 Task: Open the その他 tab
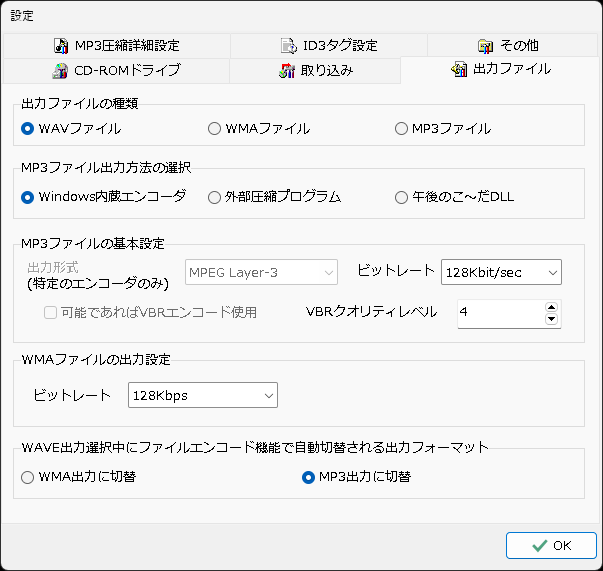[x=513, y=46]
